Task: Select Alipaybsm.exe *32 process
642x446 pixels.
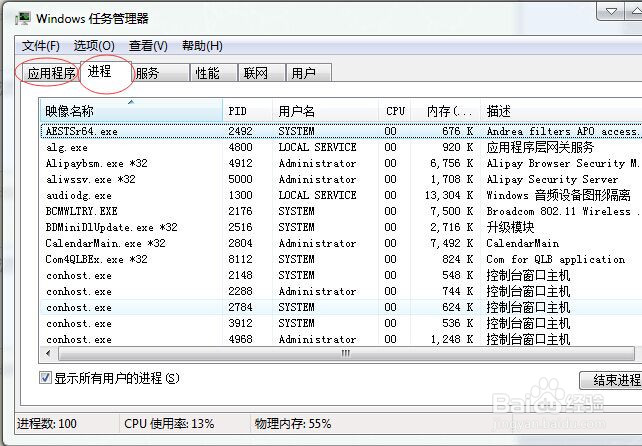Action: point(341,163)
